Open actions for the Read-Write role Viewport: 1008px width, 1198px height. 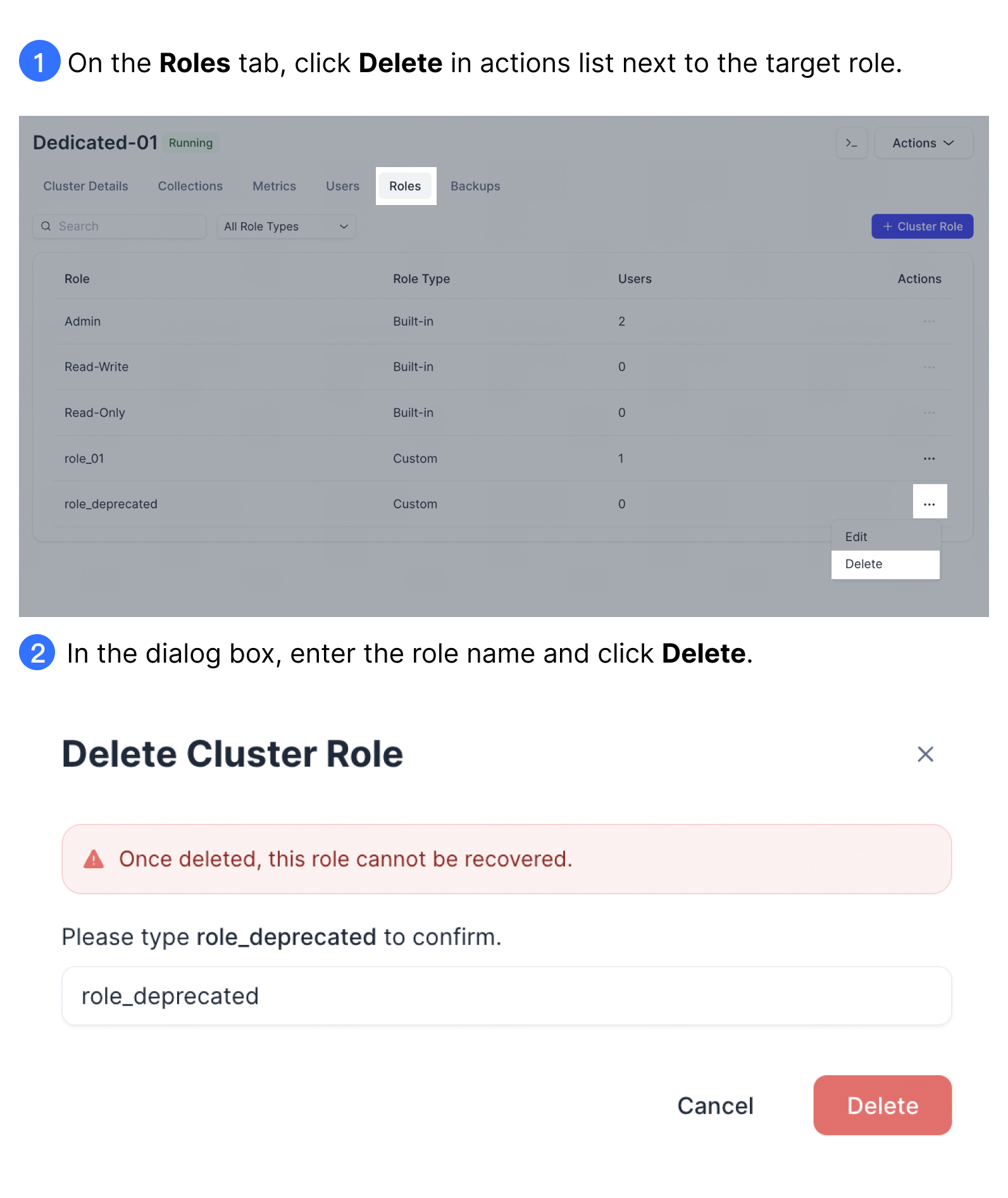[929, 366]
